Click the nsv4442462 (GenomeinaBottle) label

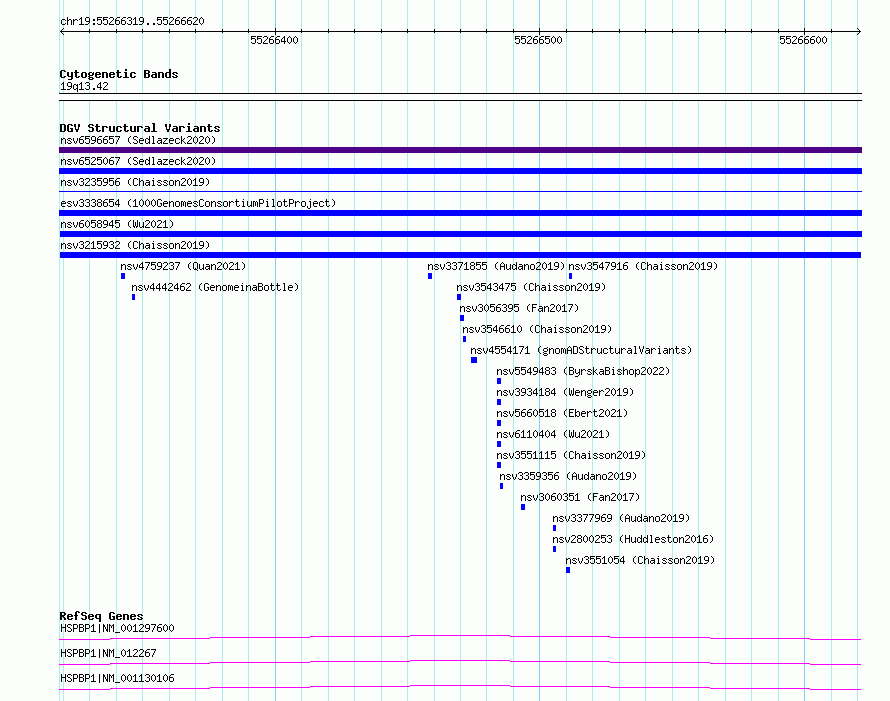[215, 287]
